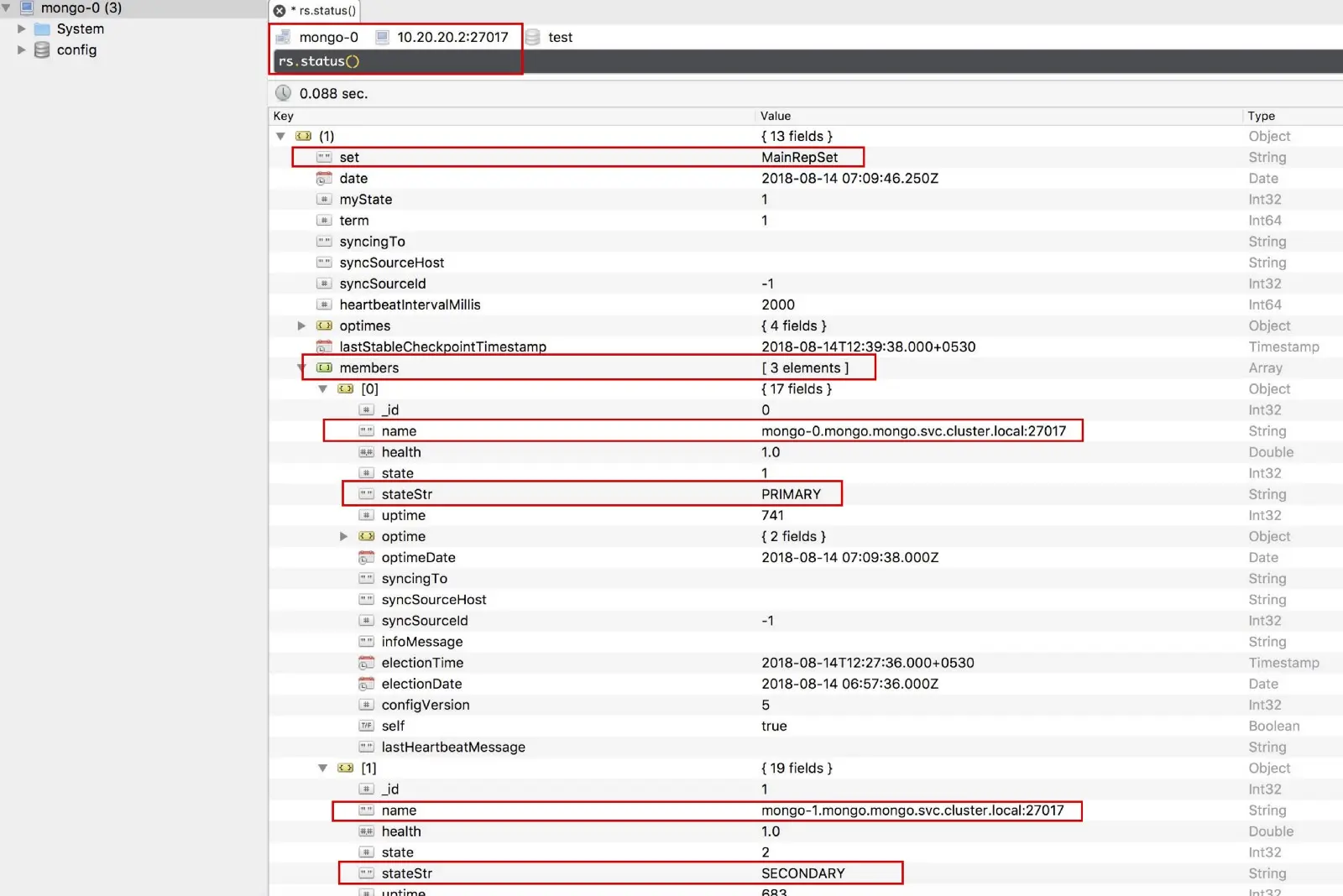Image resolution: width=1343 pixels, height=896 pixels.
Task: Click the date icon on the optimeDate row
Action: (366, 557)
